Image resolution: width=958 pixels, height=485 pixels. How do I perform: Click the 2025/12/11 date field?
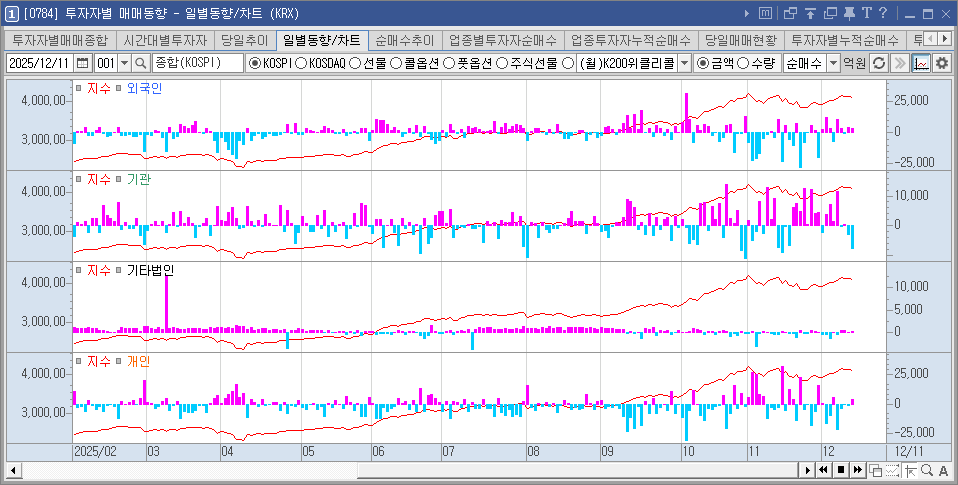pos(41,63)
